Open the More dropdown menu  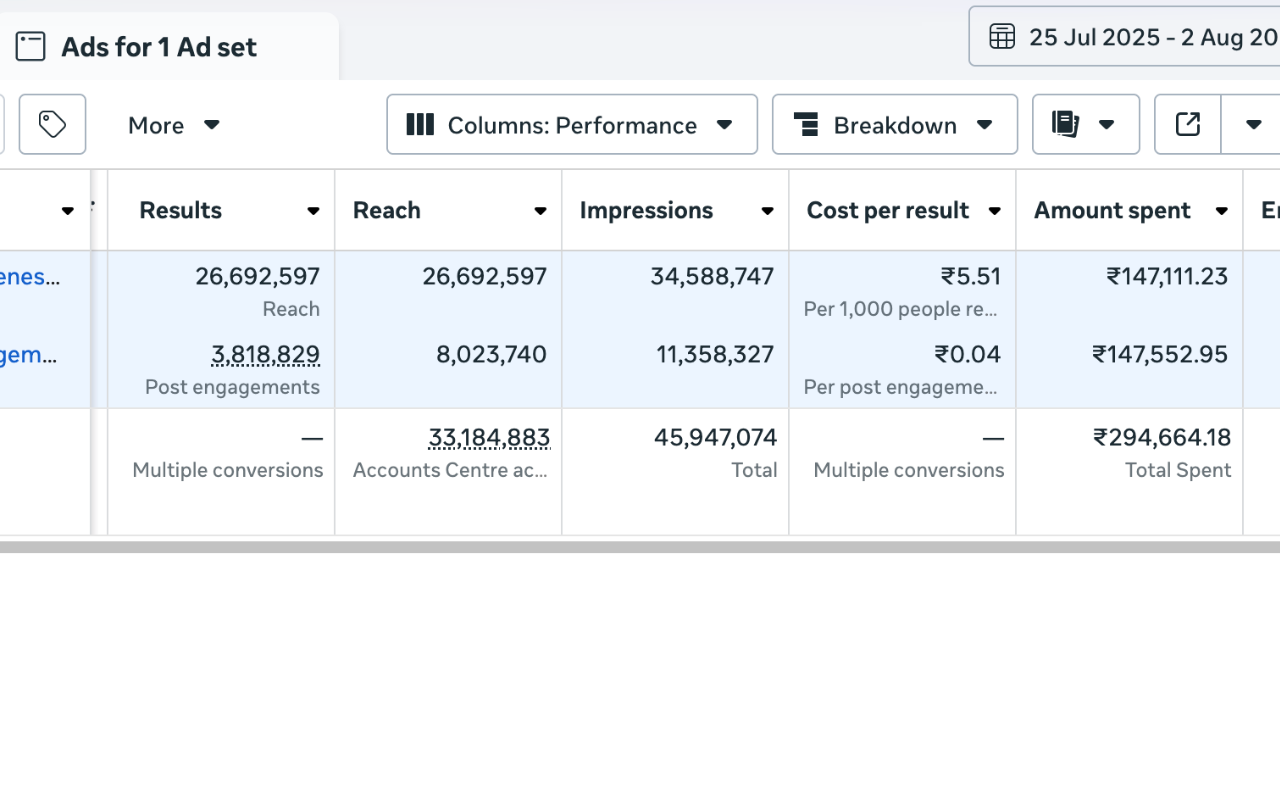[x=173, y=125]
